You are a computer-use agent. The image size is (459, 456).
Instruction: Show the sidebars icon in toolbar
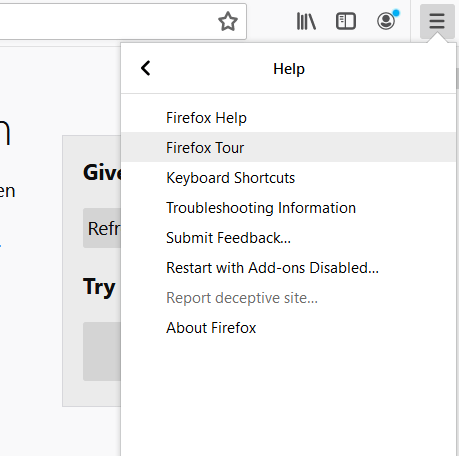click(x=346, y=21)
